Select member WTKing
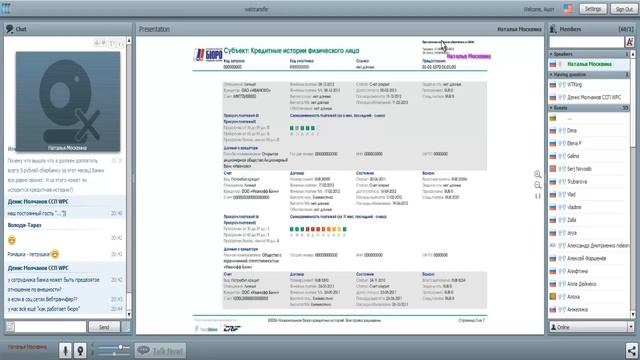Image resolution: width=640 pixels, height=360 pixels. click(x=589, y=85)
